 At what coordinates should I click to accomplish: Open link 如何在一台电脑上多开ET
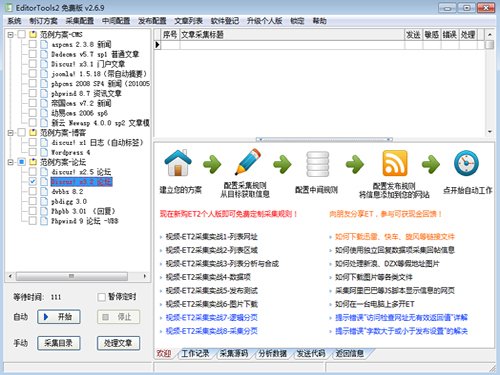pos(375,304)
